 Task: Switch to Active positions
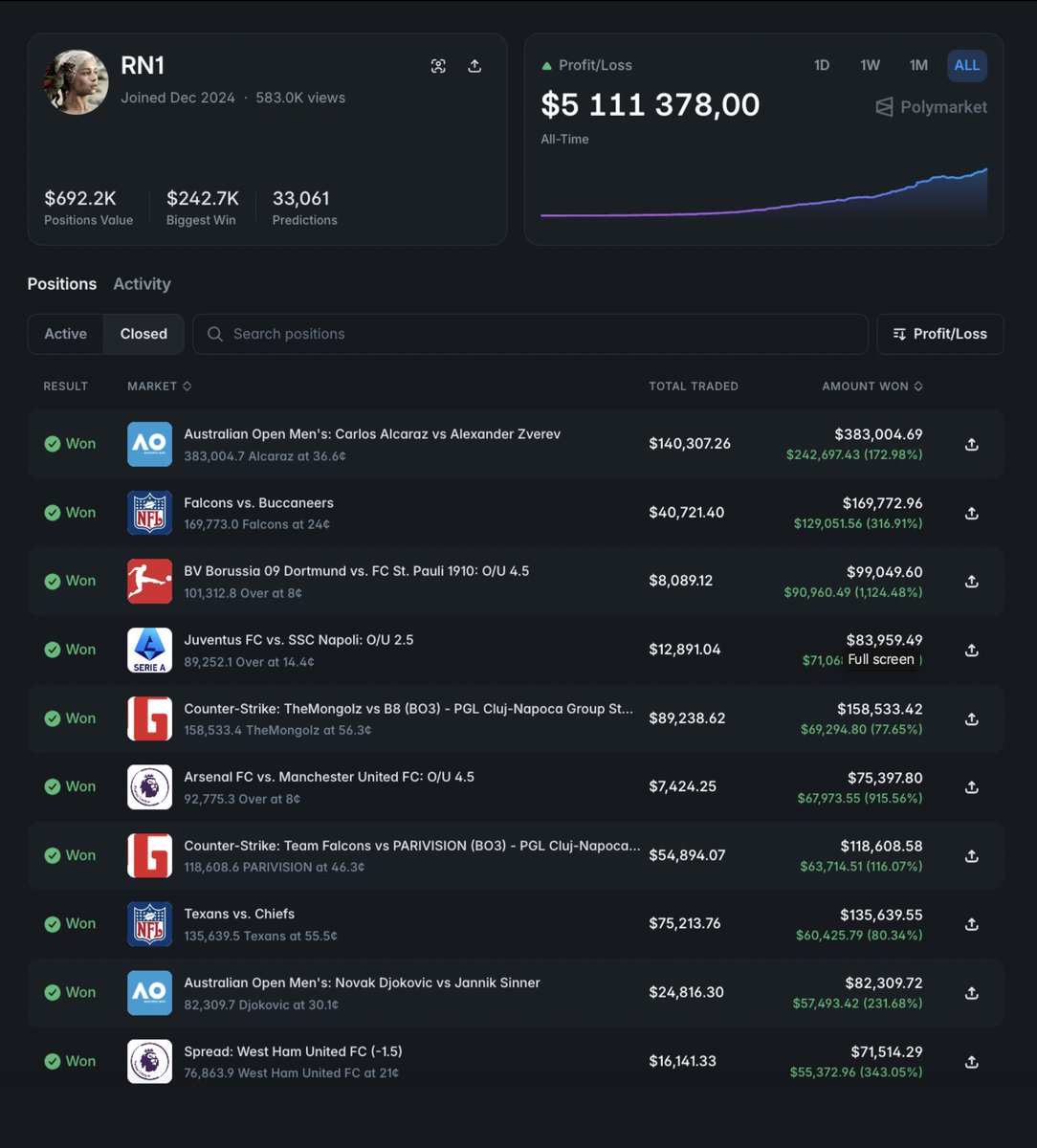coord(66,334)
